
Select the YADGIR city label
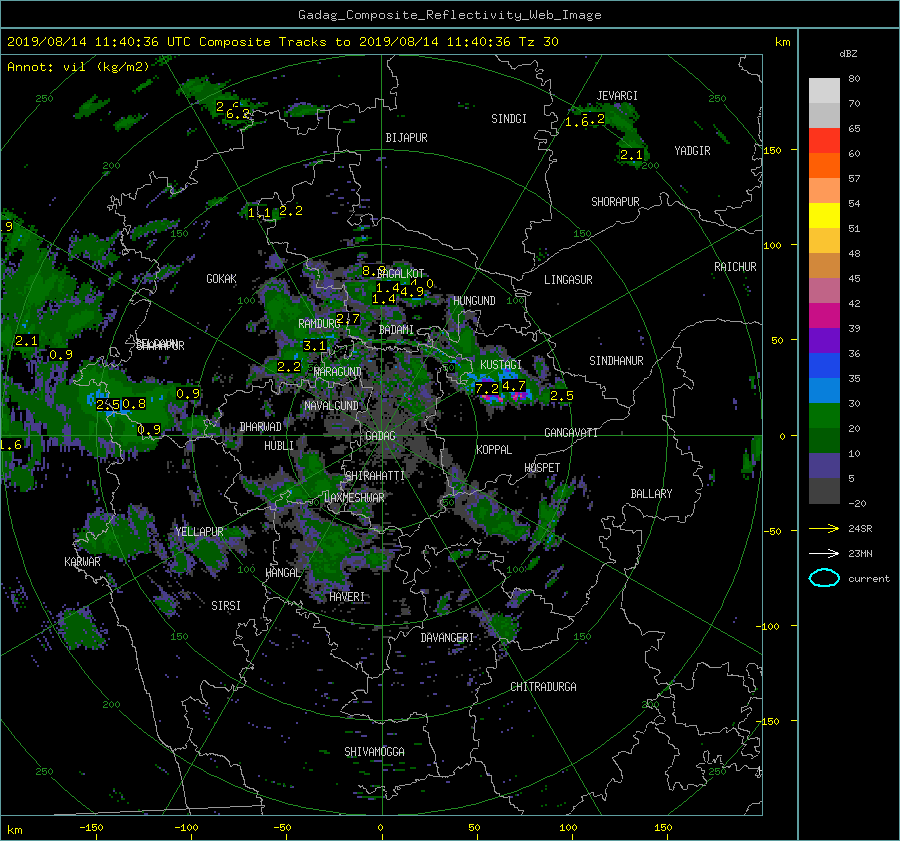[x=692, y=151]
